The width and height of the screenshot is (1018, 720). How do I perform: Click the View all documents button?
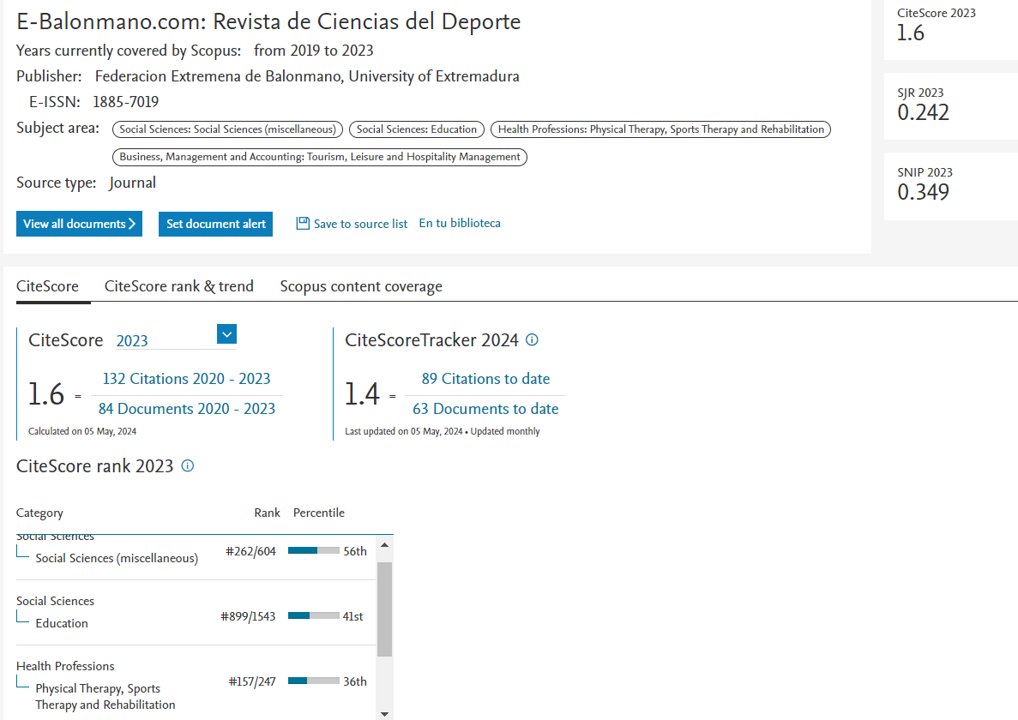[x=79, y=224]
